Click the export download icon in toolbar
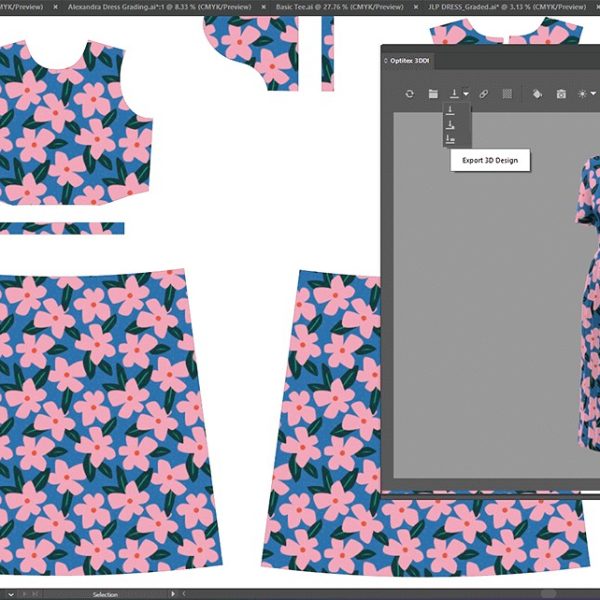 point(453,94)
